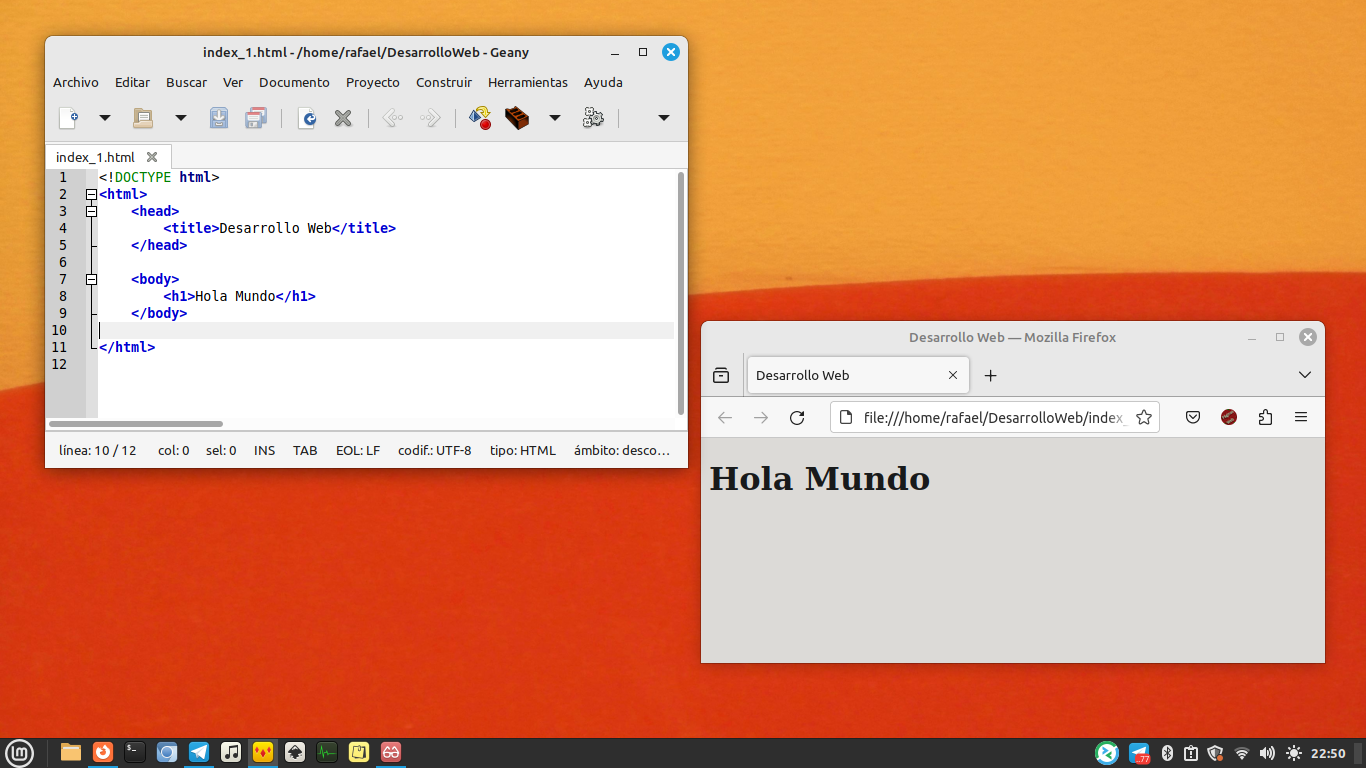
Task: Run or view the current file via gears icon
Action: (x=593, y=118)
